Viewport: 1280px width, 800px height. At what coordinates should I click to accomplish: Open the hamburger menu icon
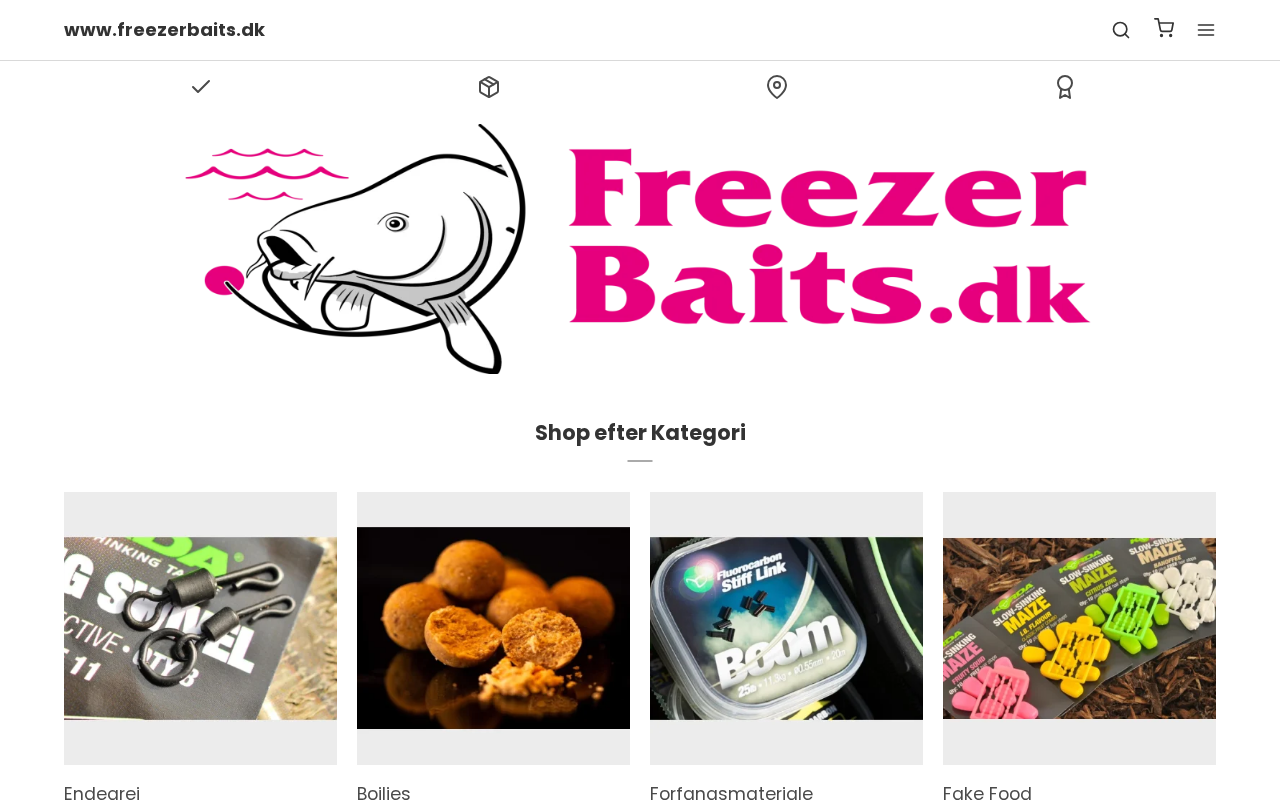1206,30
